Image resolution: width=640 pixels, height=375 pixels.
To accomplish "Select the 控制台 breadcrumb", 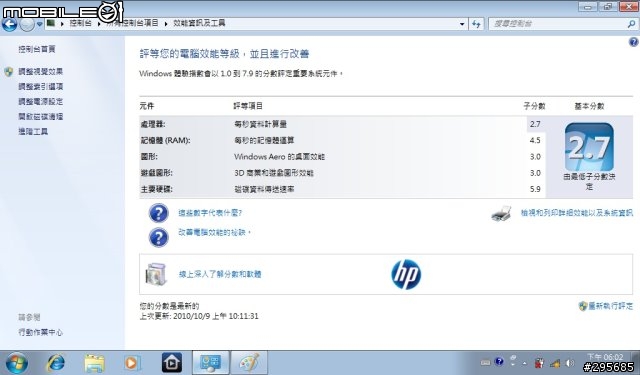I will (x=80, y=23).
